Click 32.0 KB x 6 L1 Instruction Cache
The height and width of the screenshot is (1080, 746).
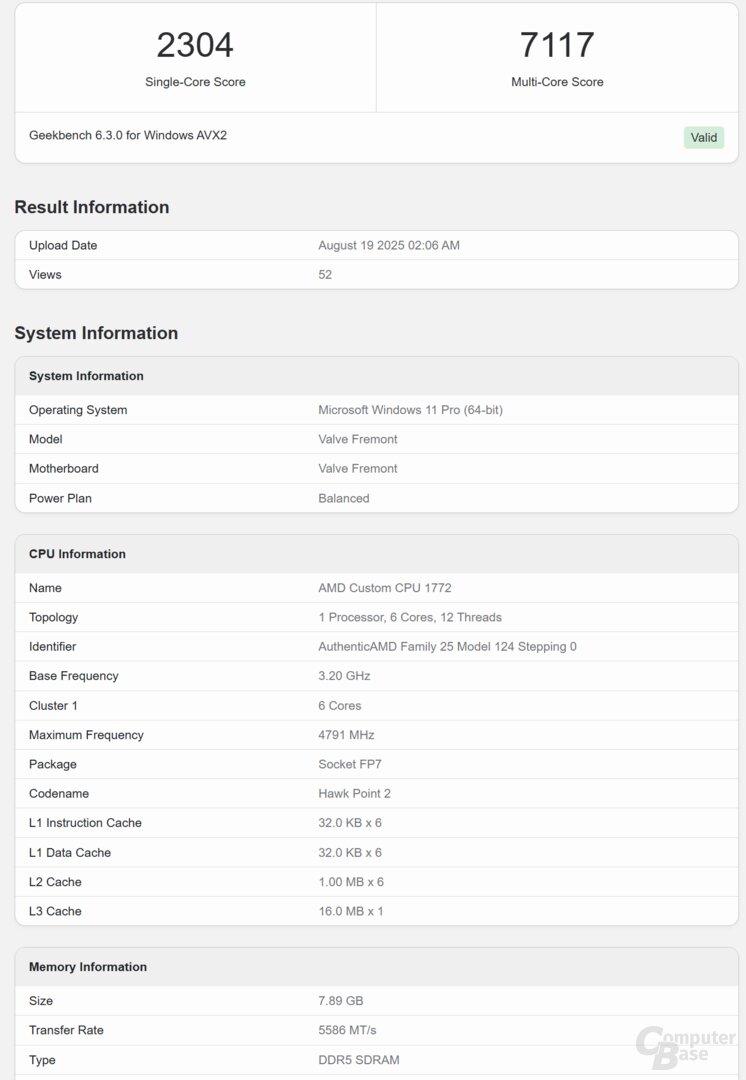coord(349,822)
